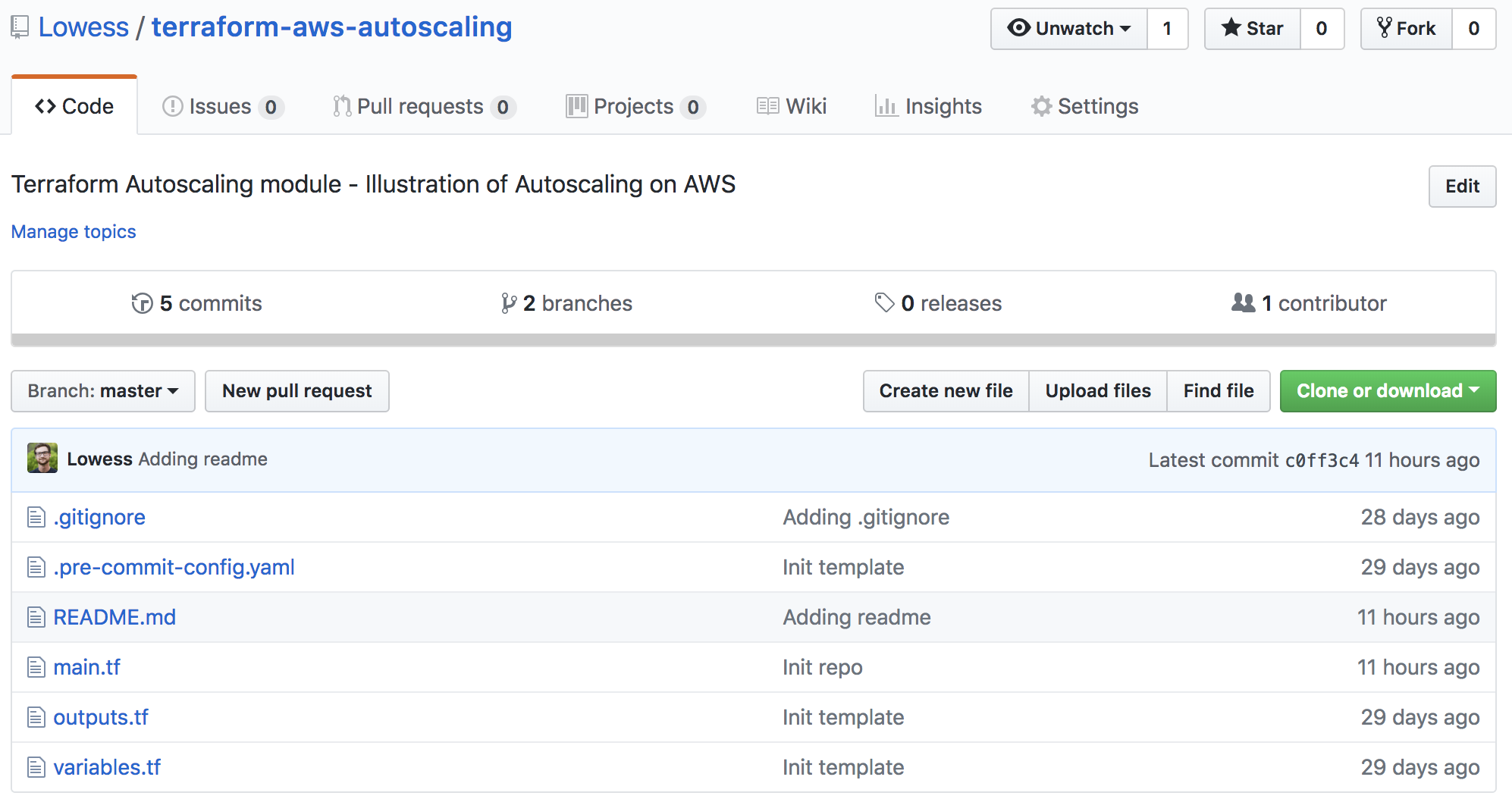Open the main.tf file
Viewport: 1512px width, 802px height.
click(x=87, y=667)
